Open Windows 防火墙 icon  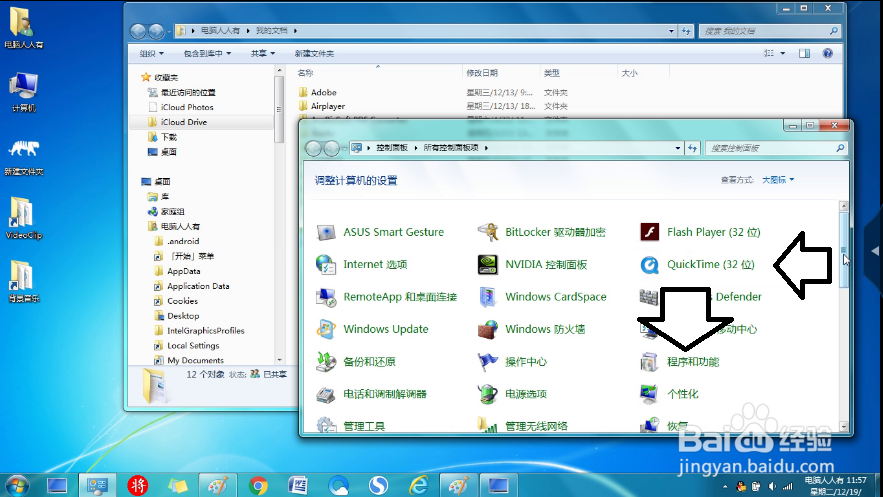[487, 329]
